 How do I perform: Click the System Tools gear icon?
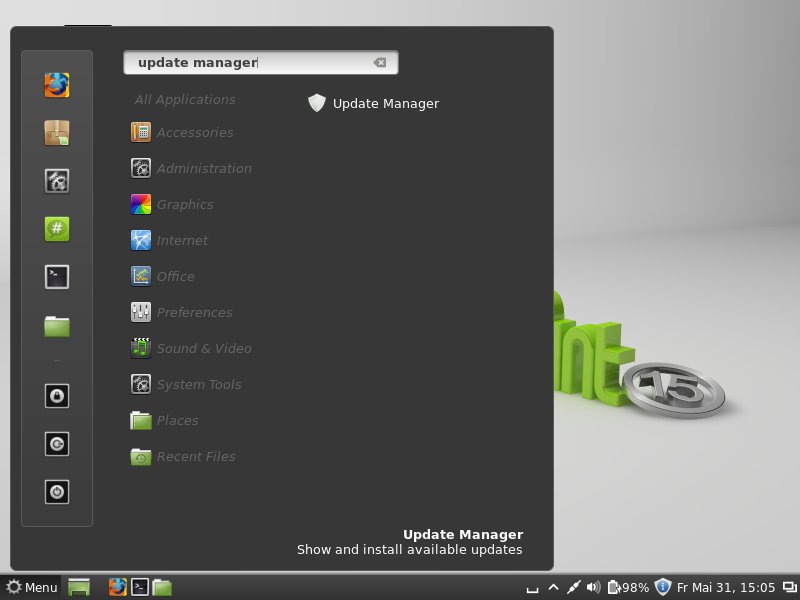click(140, 384)
